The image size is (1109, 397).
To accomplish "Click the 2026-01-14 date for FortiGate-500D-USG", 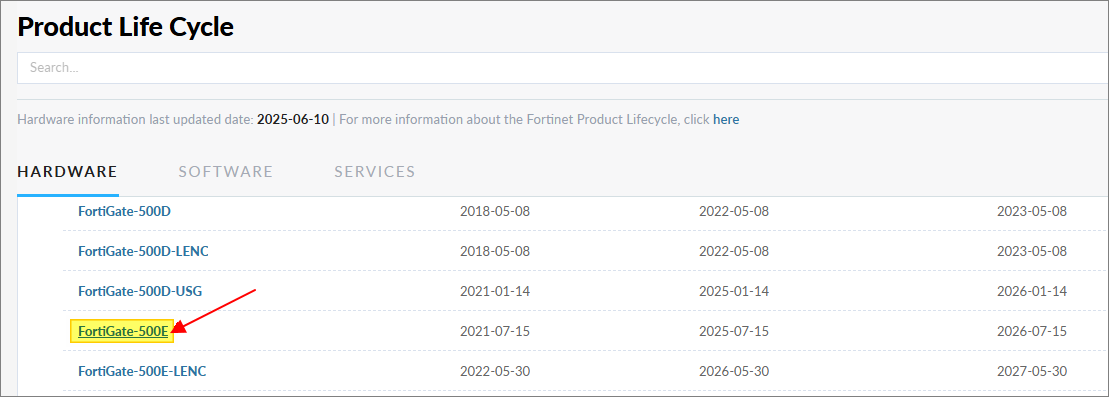I will 1031,291.
